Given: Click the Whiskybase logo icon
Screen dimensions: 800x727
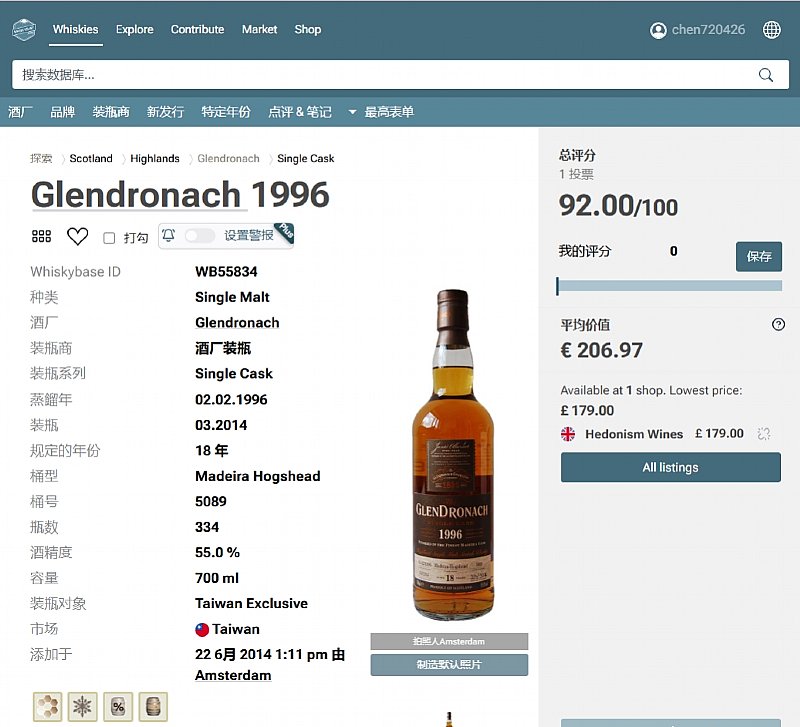Looking at the screenshot, I should click(x=24, y=30).
